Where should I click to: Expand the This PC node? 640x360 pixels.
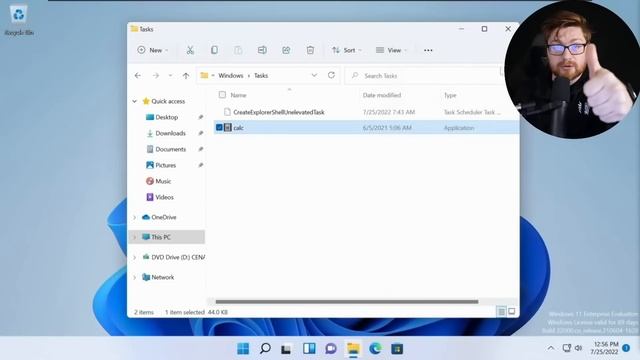[134, 237]
